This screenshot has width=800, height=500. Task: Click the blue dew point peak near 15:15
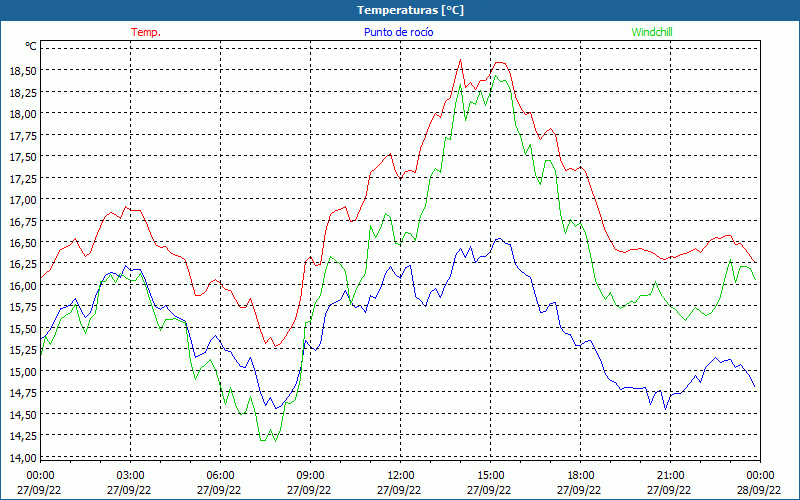point(499,238)
